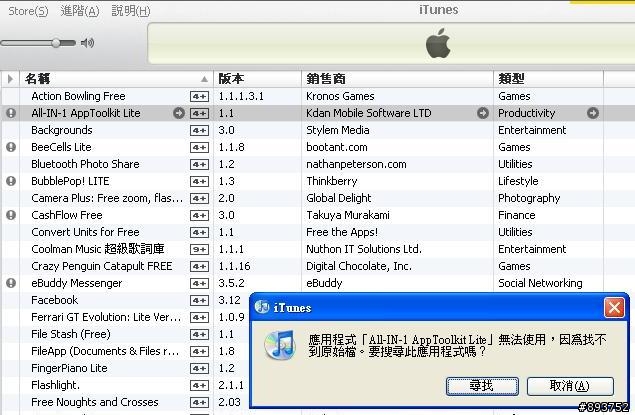Select Bluetooth Photo Share row
Screen dimensions: 635x415
pyautogui.click(x=318, y=164)
